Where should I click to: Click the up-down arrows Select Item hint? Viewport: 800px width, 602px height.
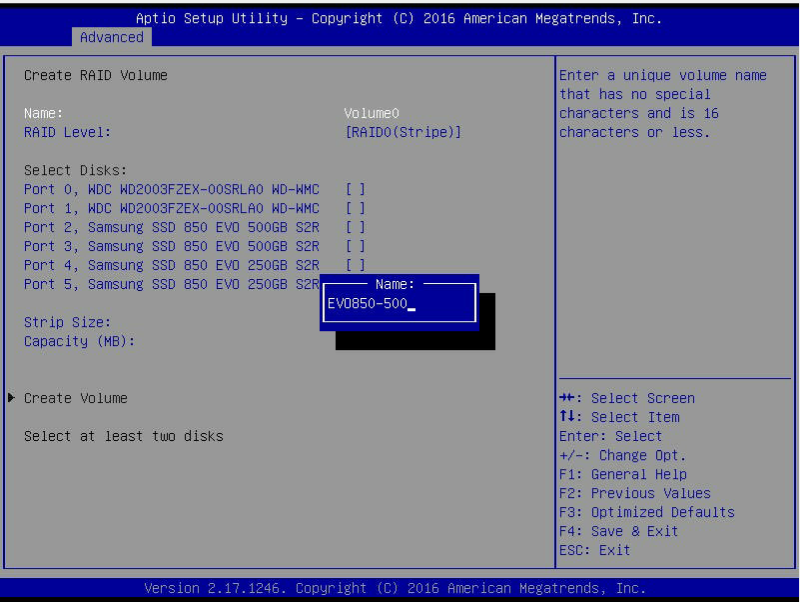(619, 417)
